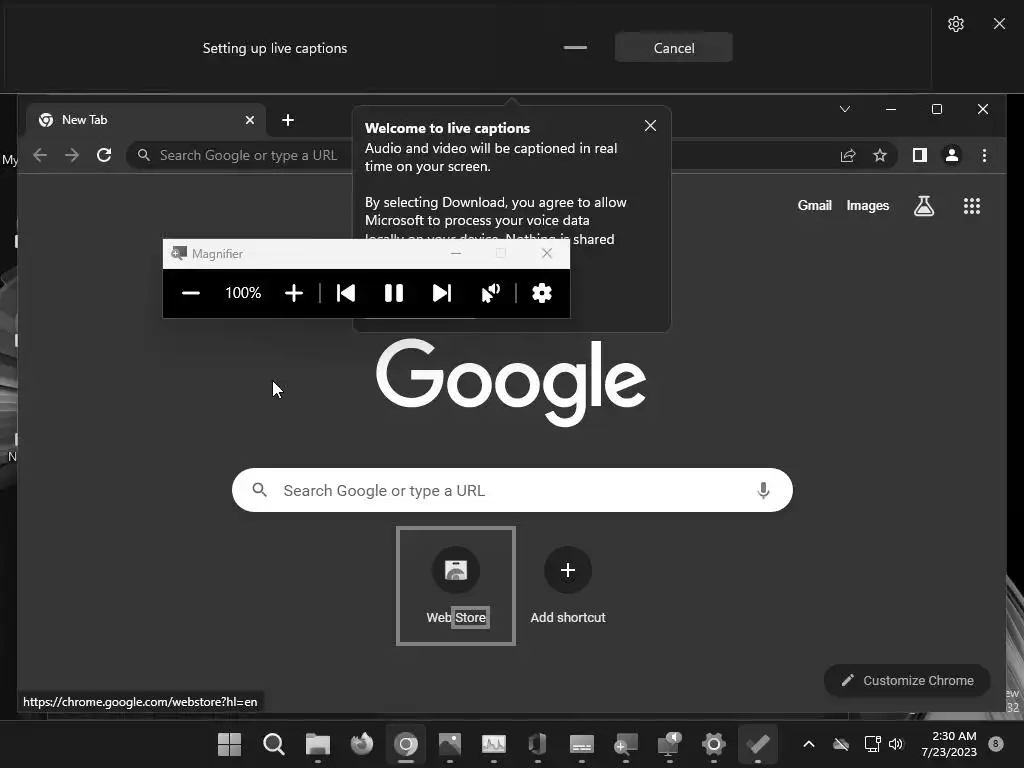The height and width of the screenshot is (768, 1024).
Task: Launch Firefox from taskbar
Action: [362, 744]
